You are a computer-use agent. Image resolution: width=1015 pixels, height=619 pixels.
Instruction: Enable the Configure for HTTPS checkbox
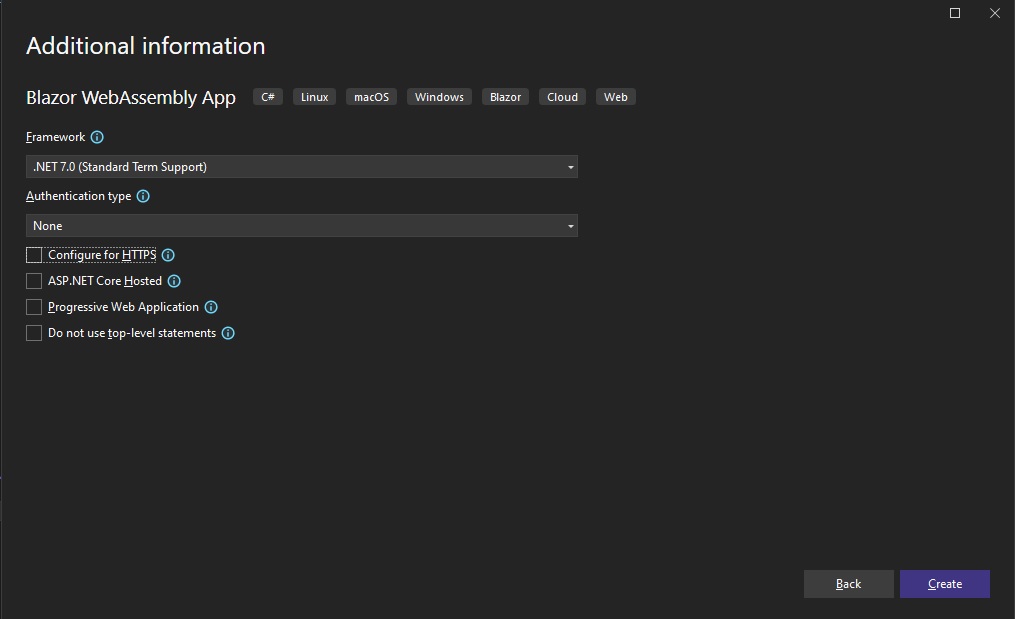(34, 255)
